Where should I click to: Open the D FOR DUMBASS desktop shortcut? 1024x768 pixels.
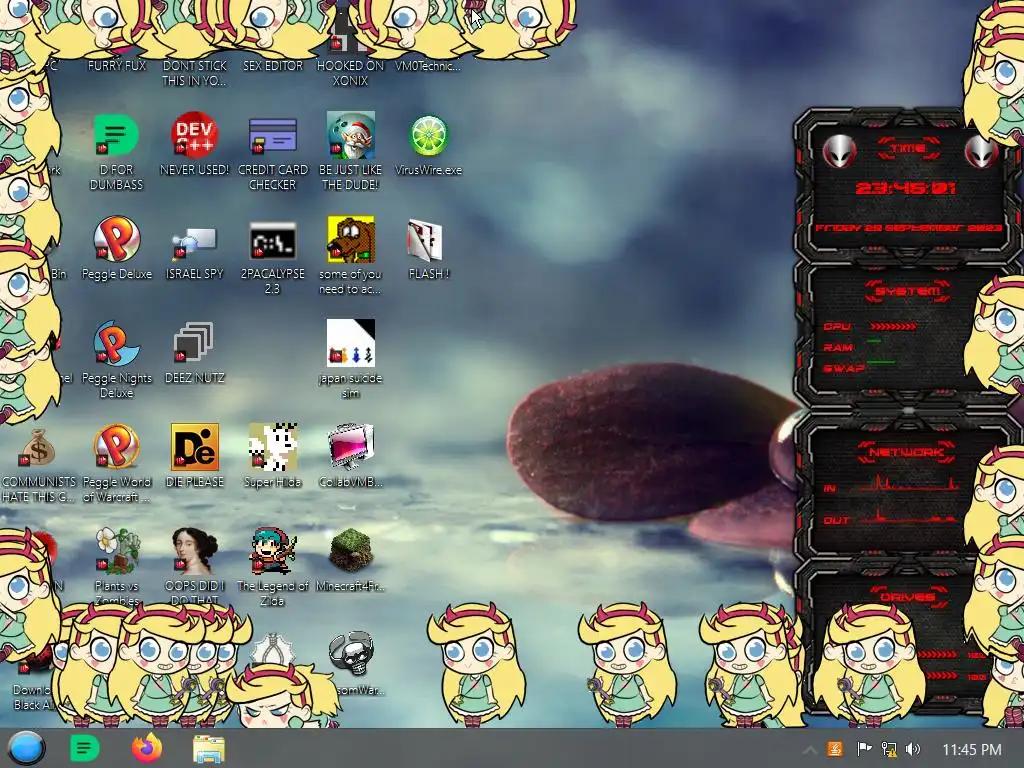116,136
